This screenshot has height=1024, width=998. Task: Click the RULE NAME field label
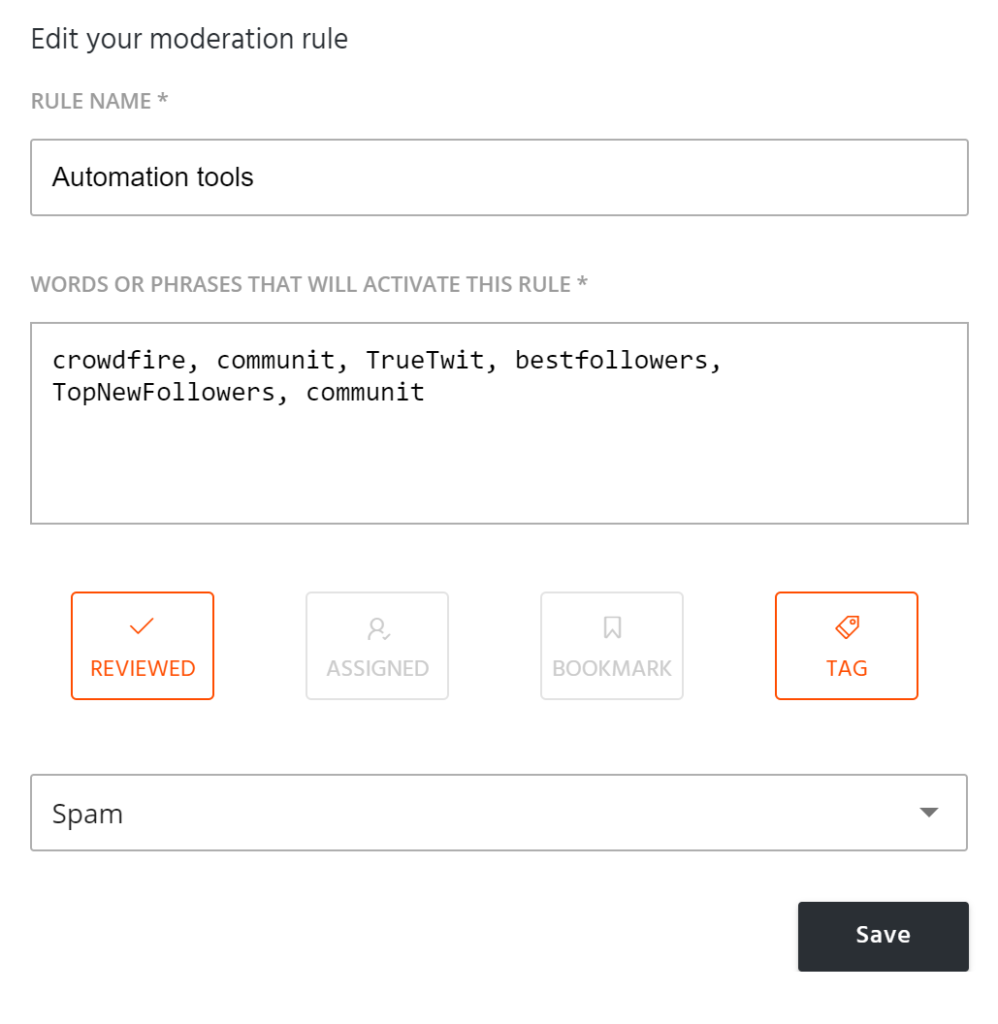(x=99, y=101)
